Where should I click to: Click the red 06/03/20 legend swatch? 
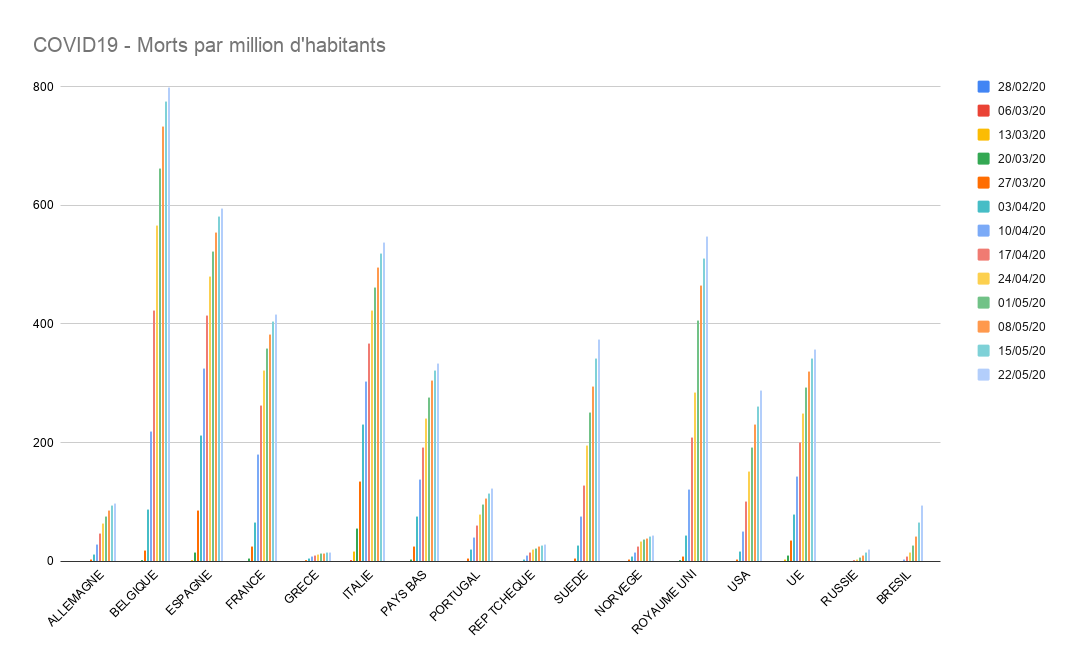(x=983, y=110)
